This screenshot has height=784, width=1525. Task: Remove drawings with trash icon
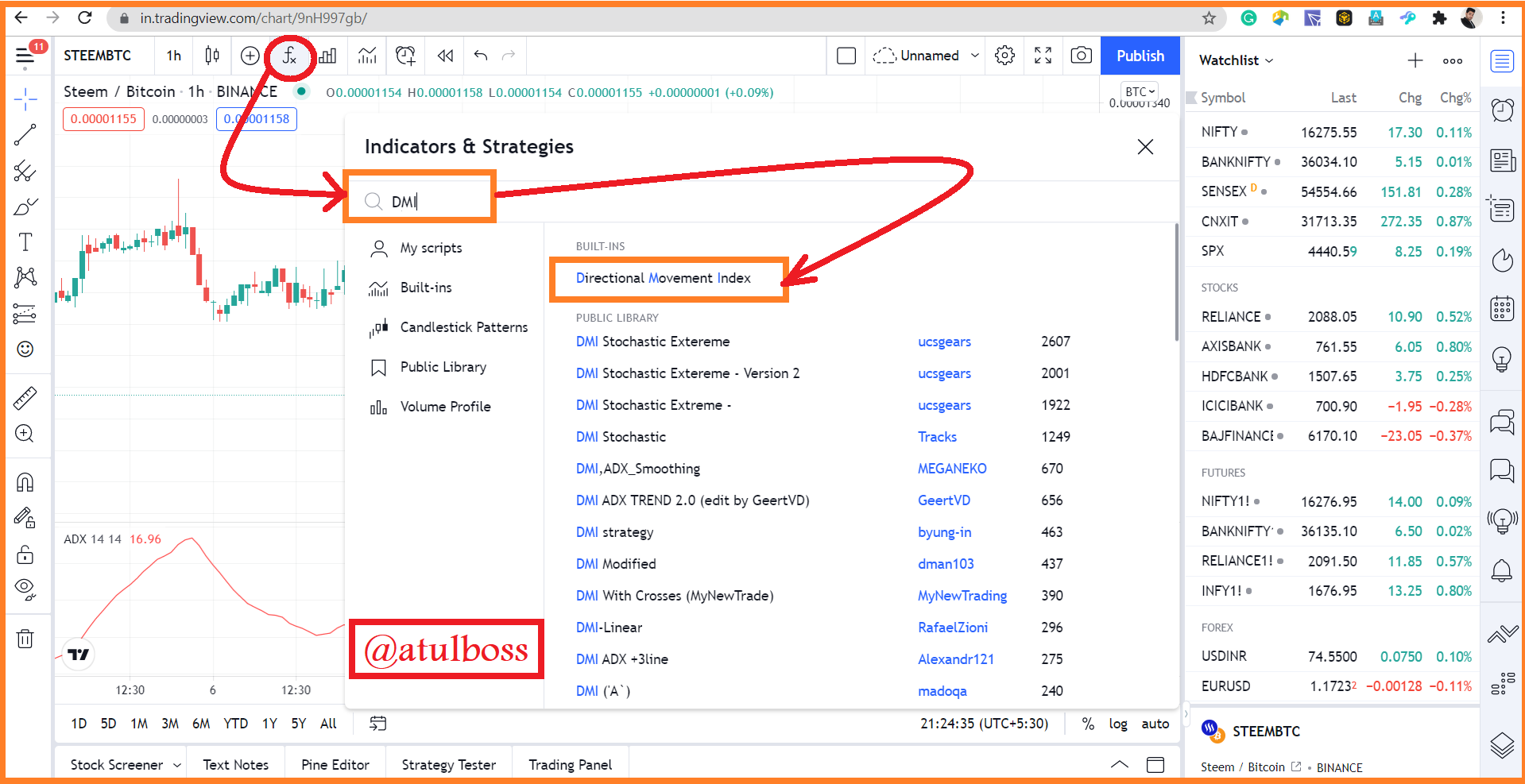tap(25, 639)
